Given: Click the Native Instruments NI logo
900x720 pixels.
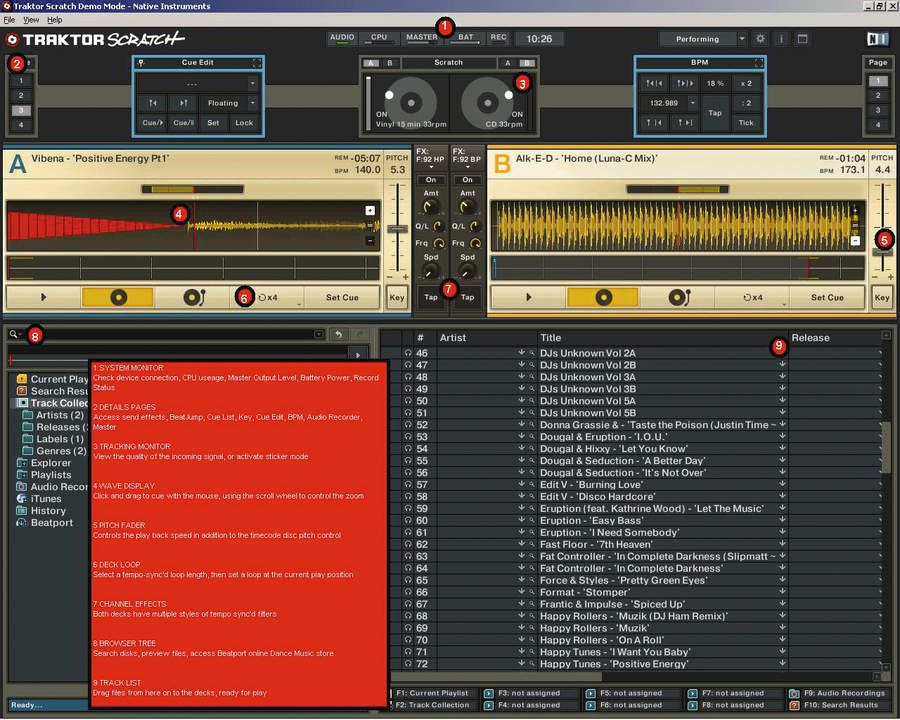Looking at the screenshot, I should (877, 39).
